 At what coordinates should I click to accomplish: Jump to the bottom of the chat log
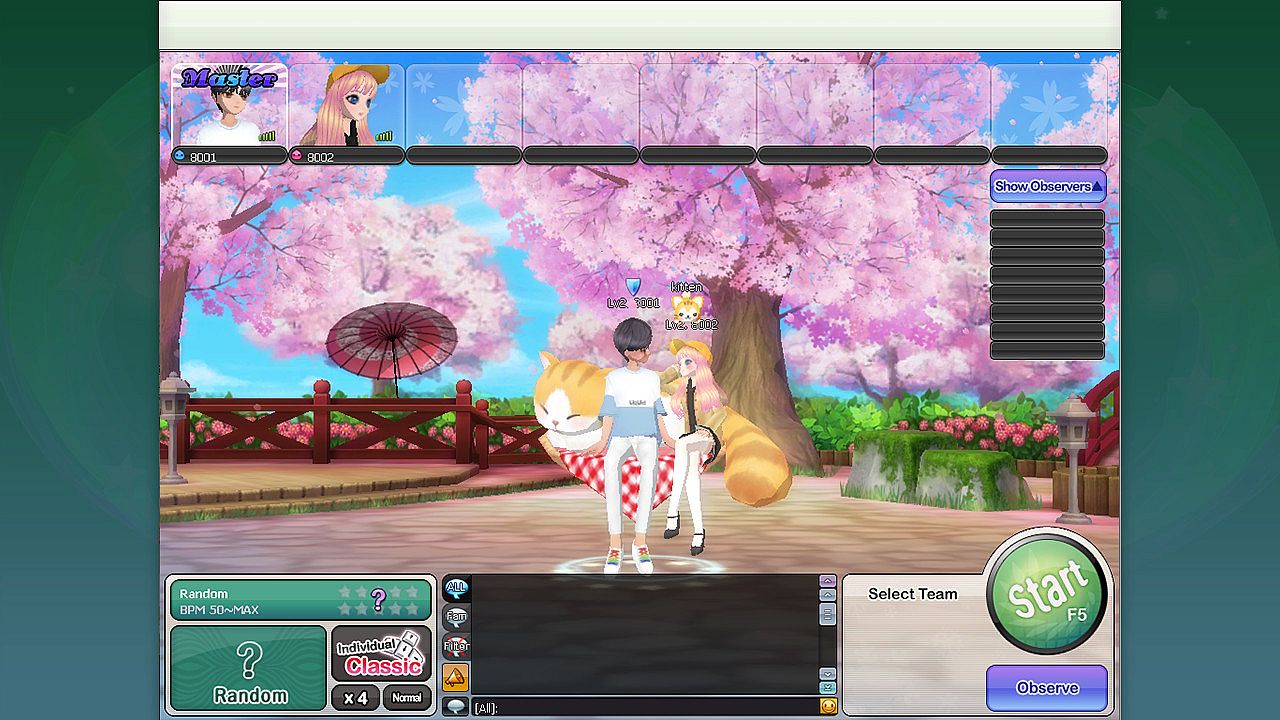[827, 687]
